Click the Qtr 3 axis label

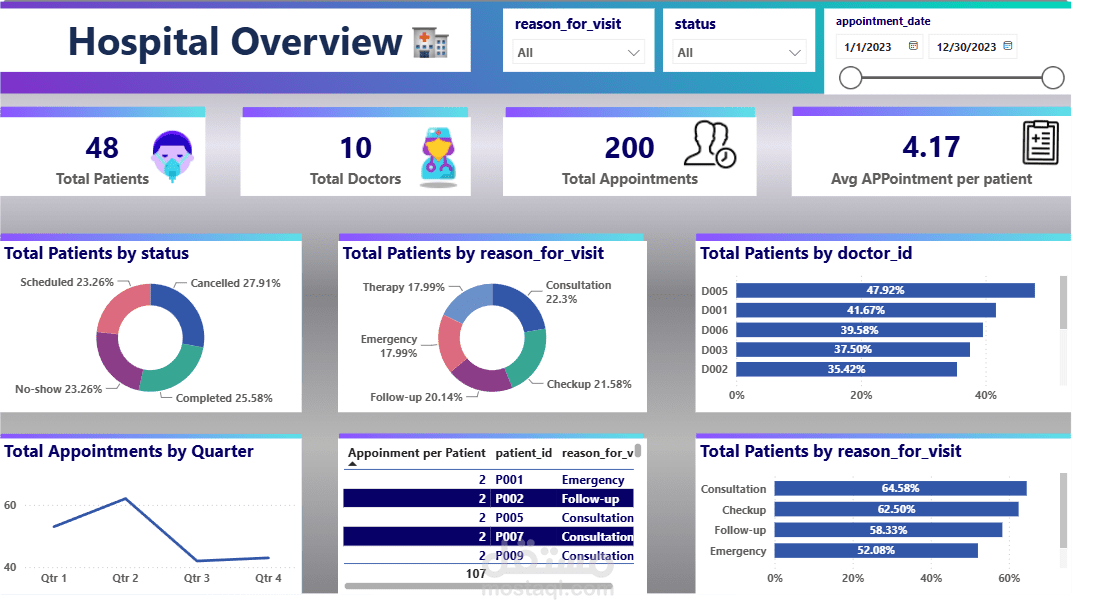click(197, 578)
